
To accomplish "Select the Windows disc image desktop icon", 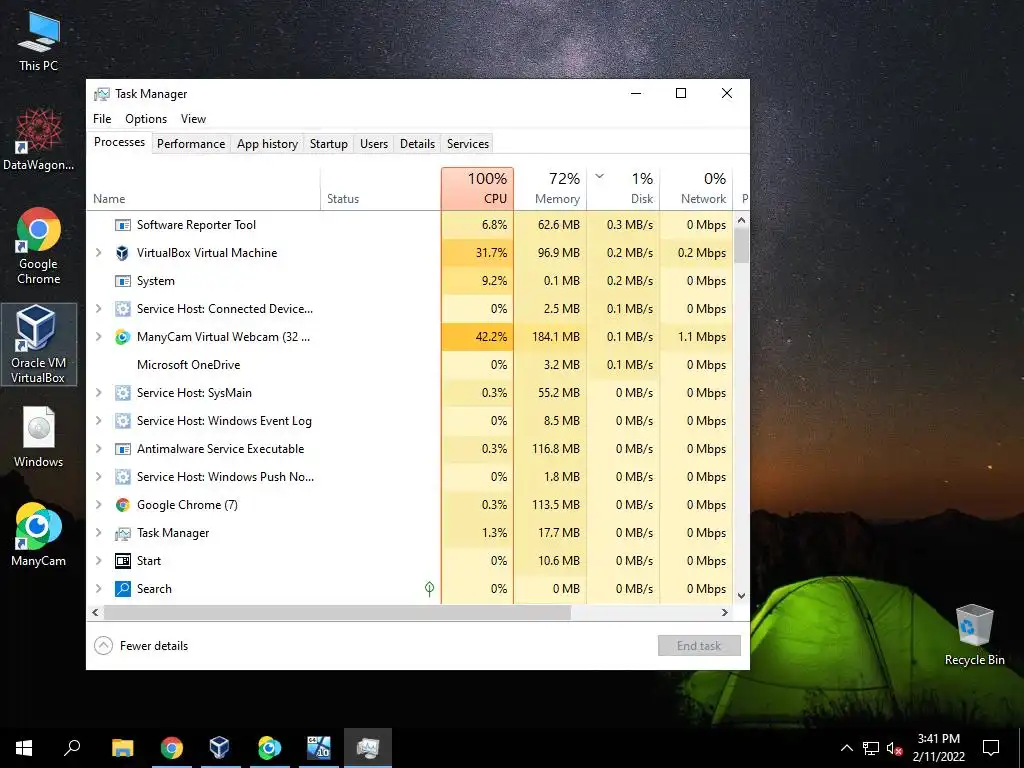I will coord(38,437).
